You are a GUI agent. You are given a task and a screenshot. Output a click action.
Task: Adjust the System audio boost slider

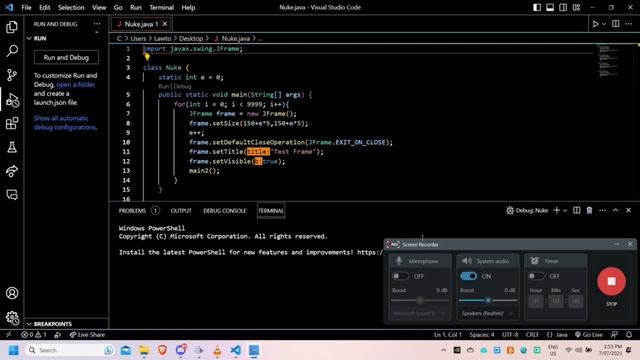488,300
